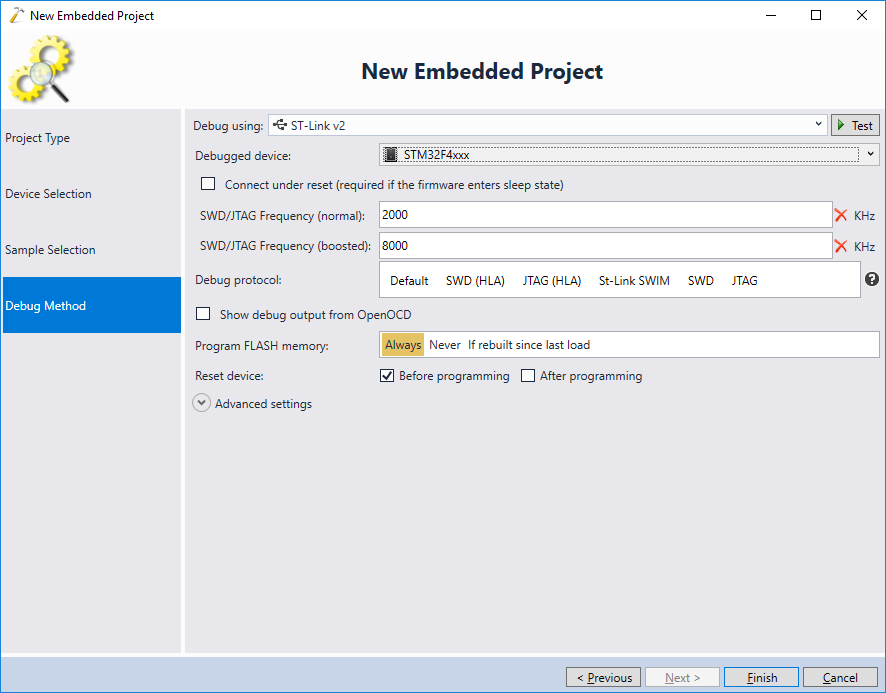Set Program FLASH memory to Always

point(403,345)
